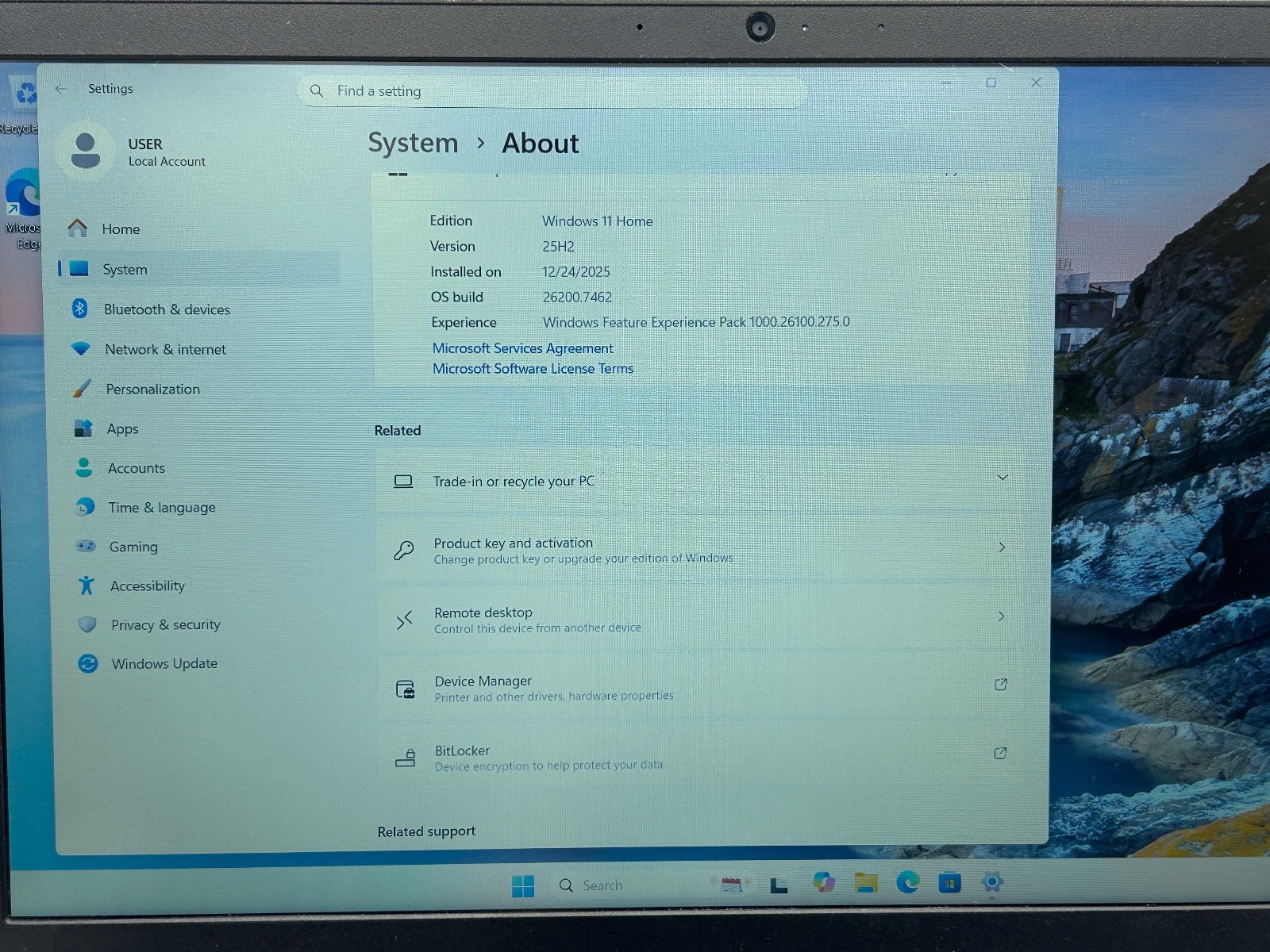Open Microsoft Store from the taskbar

pyautogui.click(x=950, y=882)
